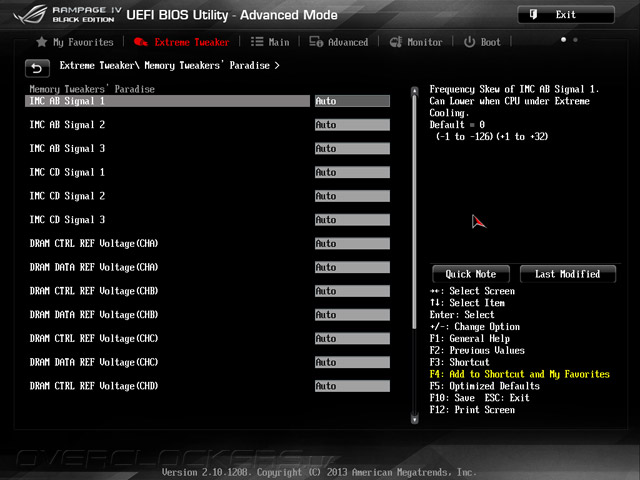Viewport: 640px width, 480px height.
Task: Click the scrollbar up arrow
Action: coord(415,90)
